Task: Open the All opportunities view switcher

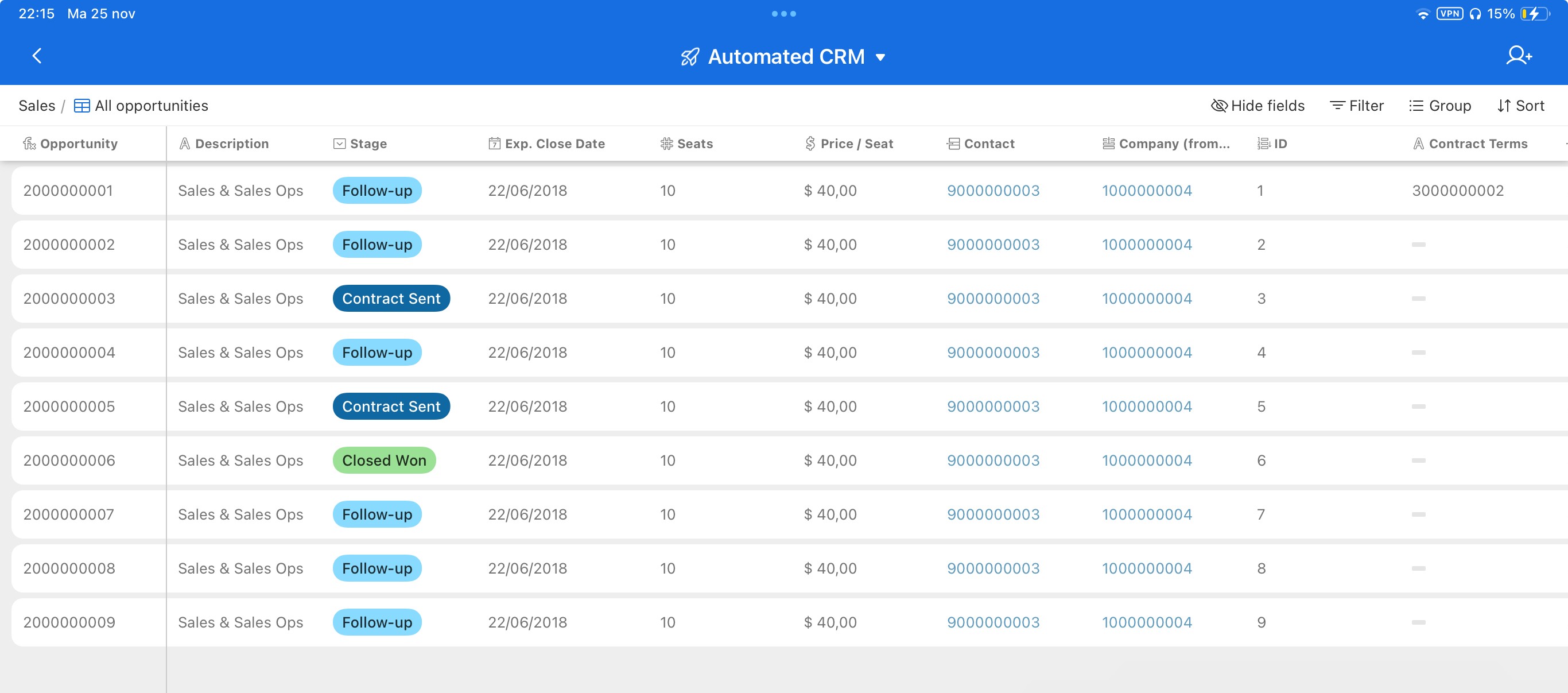Action: (151, 106)
